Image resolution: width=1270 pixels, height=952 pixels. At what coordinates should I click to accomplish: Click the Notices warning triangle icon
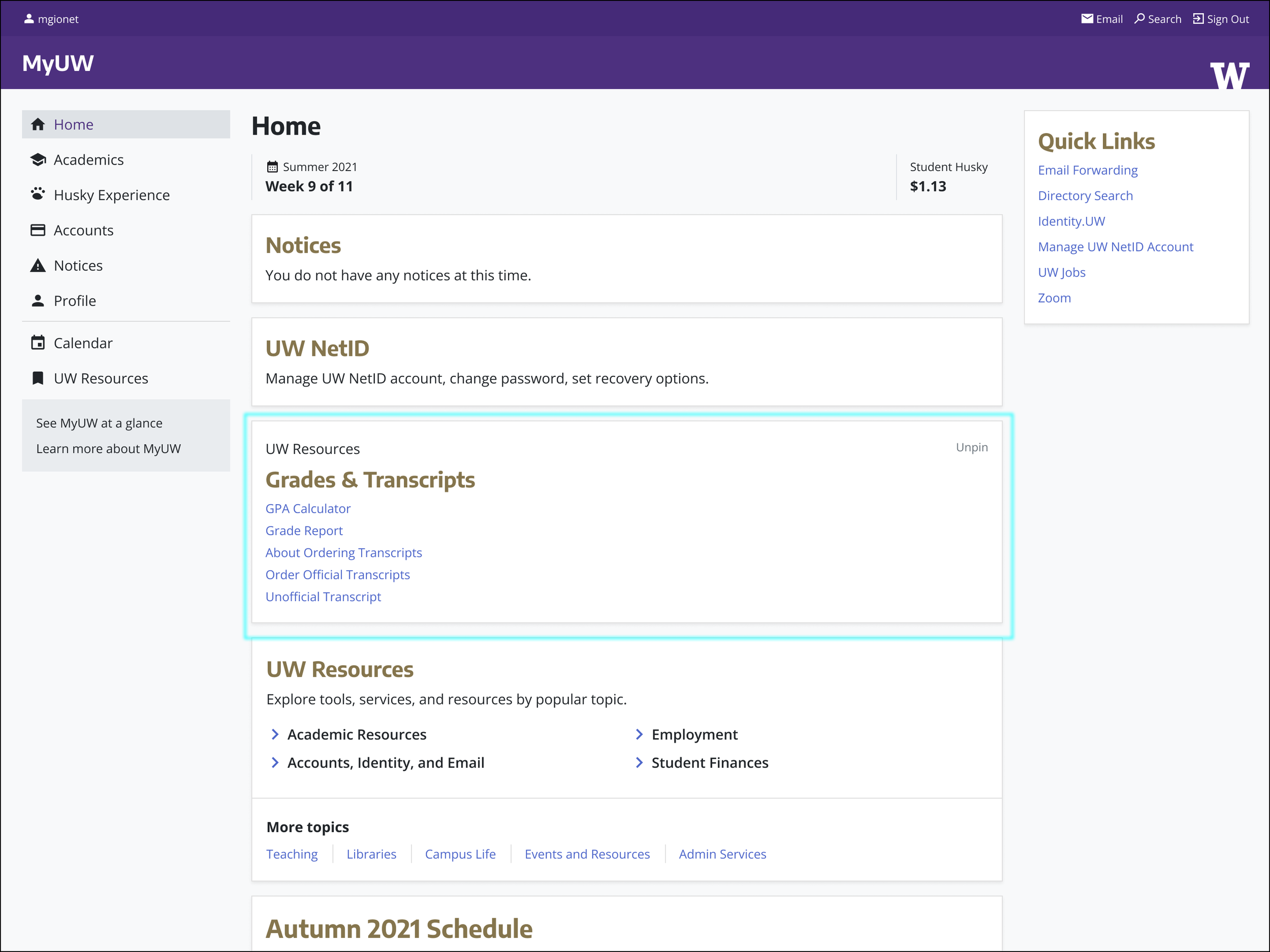tap(38, 265)
